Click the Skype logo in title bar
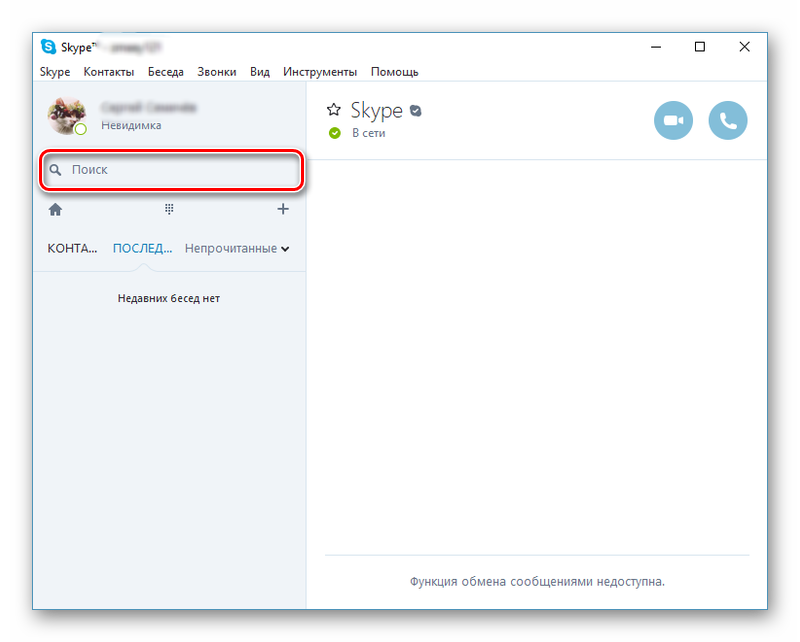 coord(48,46)
